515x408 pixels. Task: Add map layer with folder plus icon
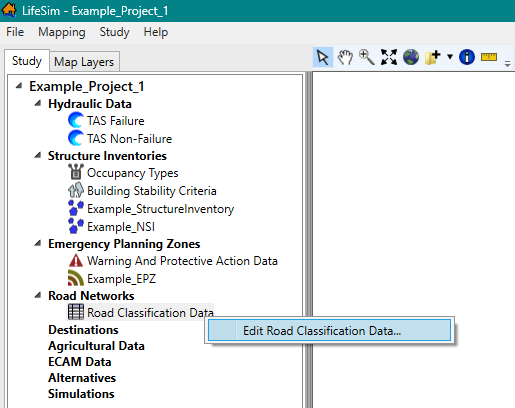(x=433, y=57)
